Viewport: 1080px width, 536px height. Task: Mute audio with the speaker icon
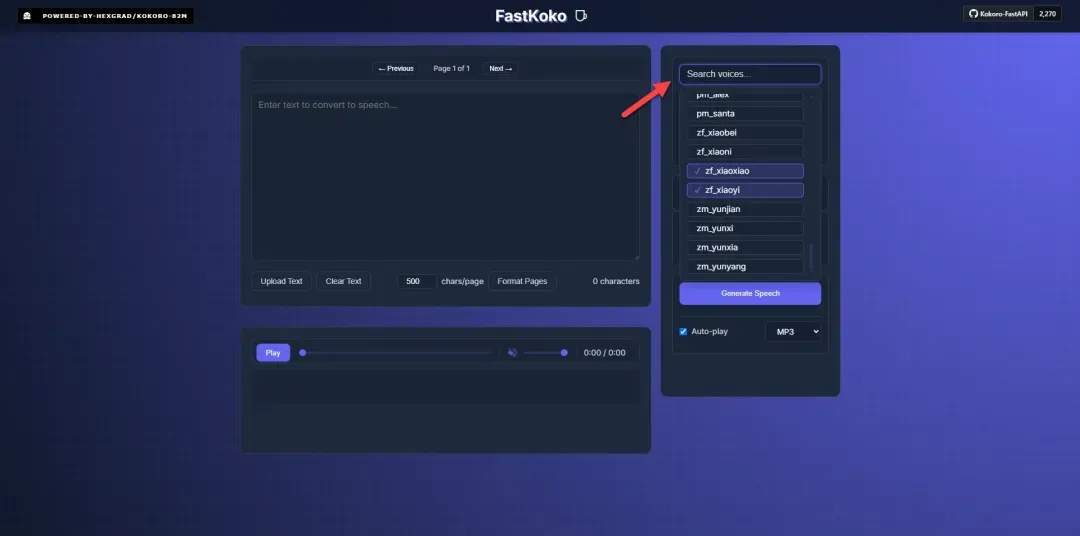click(x=512, y=353)
